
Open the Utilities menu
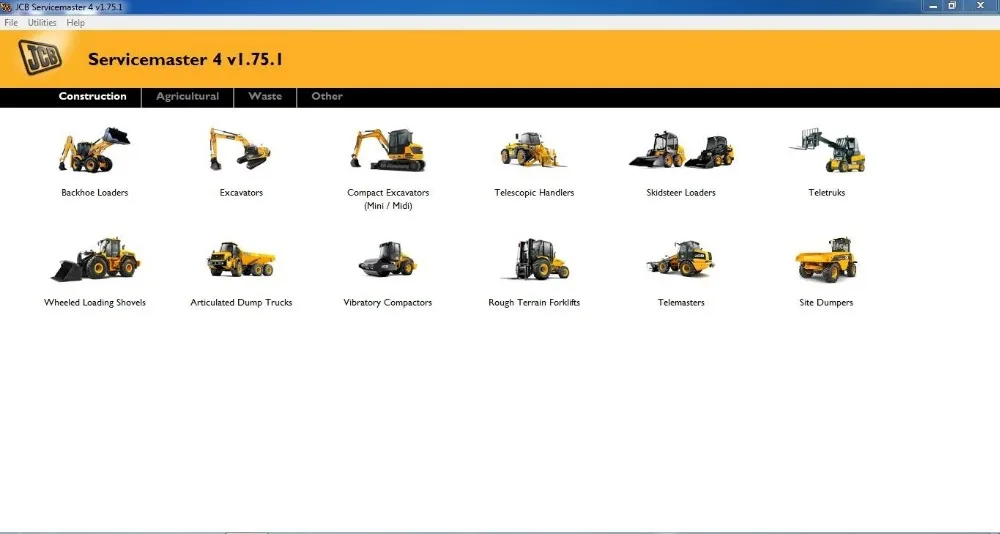pyautogui.click(x=42, y=22)
